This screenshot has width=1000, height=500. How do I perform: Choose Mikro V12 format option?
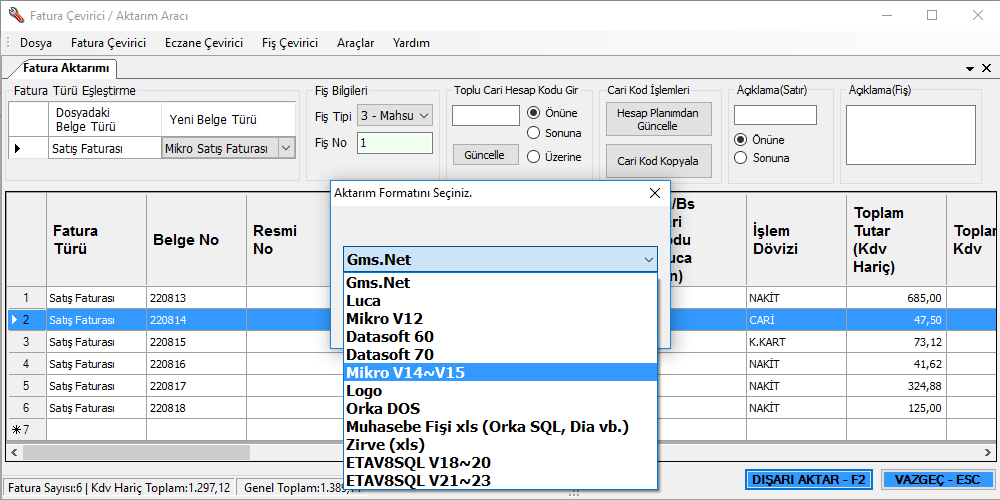pyautogui.click(x=500, y=318)
